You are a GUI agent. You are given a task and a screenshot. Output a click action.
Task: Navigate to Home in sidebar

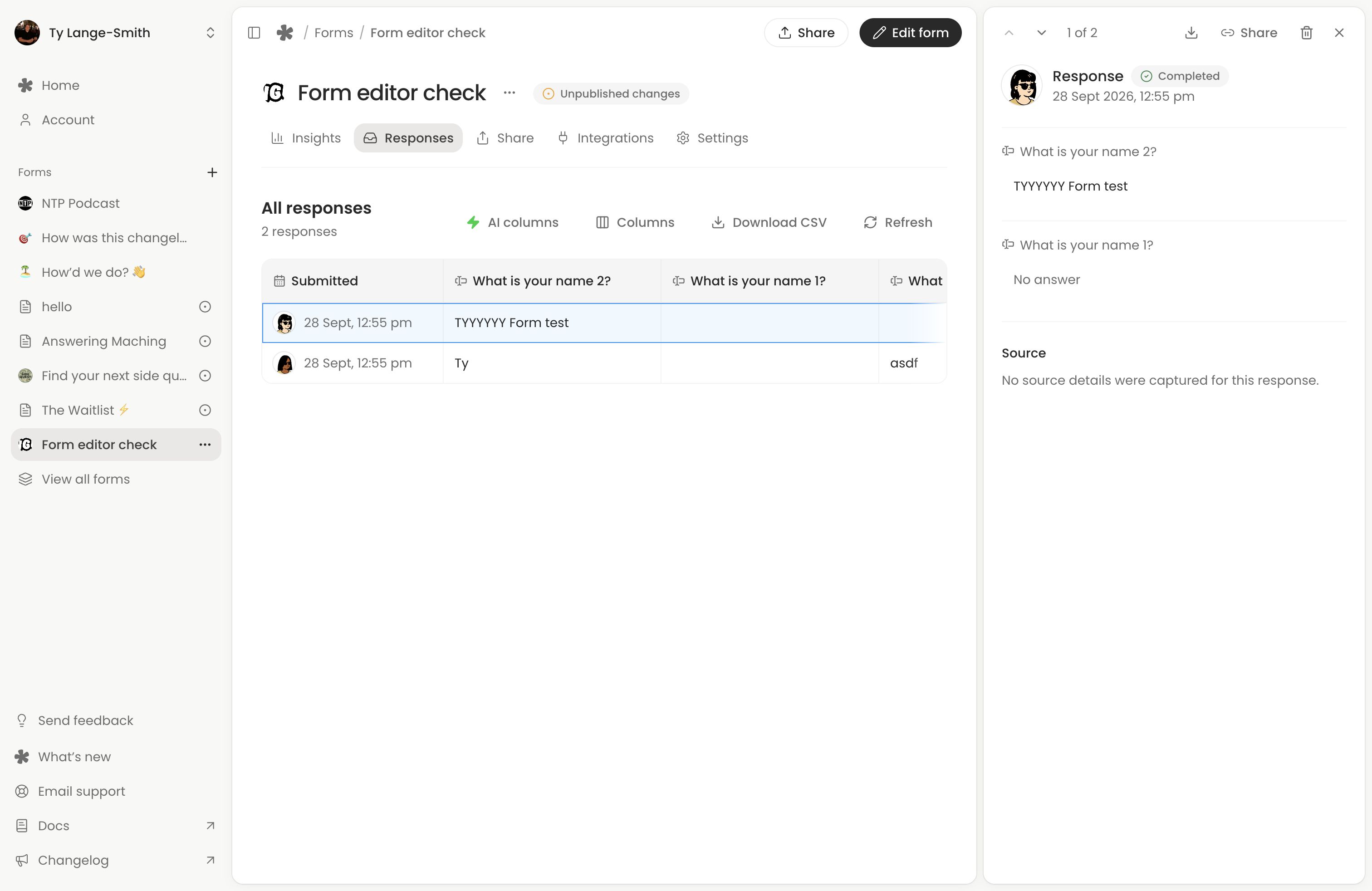[x=116, y=85]
